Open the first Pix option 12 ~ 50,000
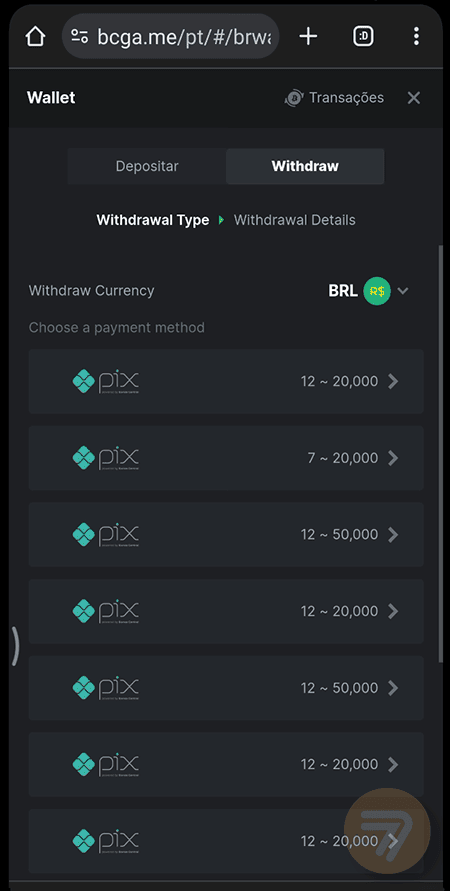 pos(226,535)
